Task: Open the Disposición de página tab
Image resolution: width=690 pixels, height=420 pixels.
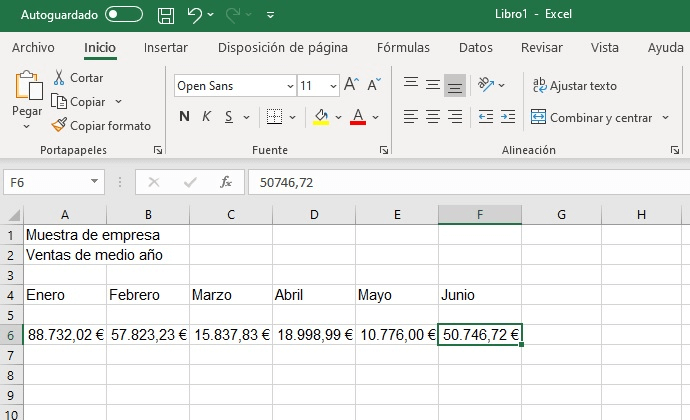Action: (x=283, y=48)
